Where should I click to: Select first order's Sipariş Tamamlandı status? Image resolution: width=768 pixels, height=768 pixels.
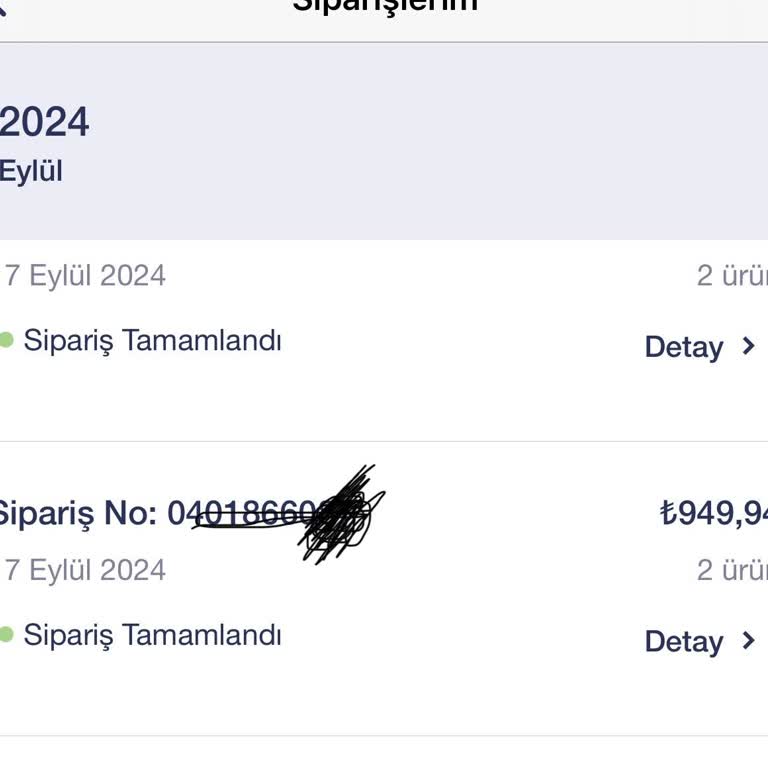coord(152,341)
